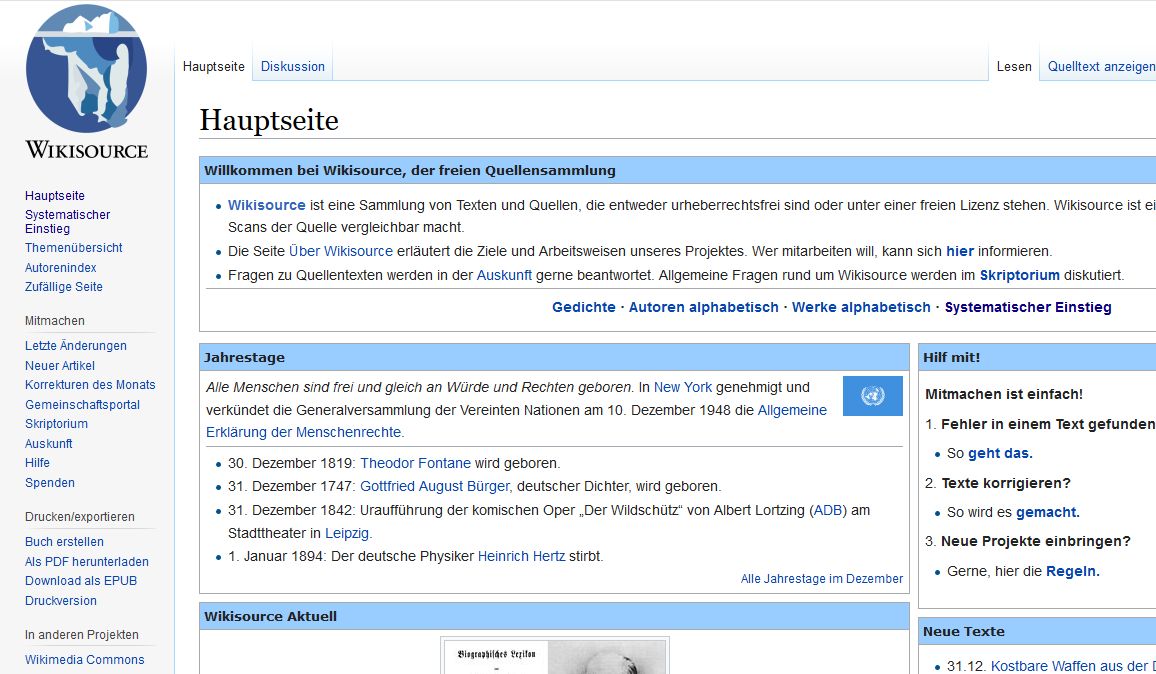
Task: Browse Gedichte
Action: pyautogui.click(x=584, y=307)
